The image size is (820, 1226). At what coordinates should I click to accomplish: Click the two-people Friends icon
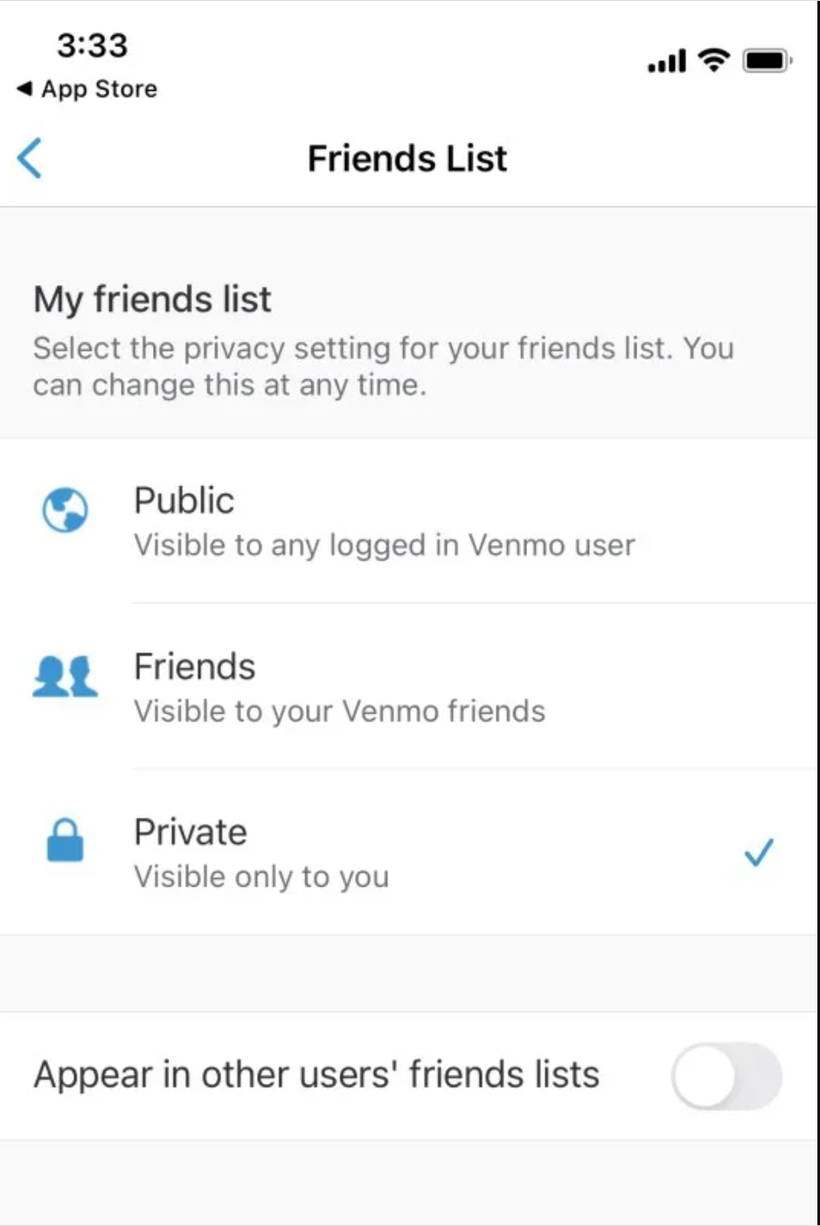(65, 677)
